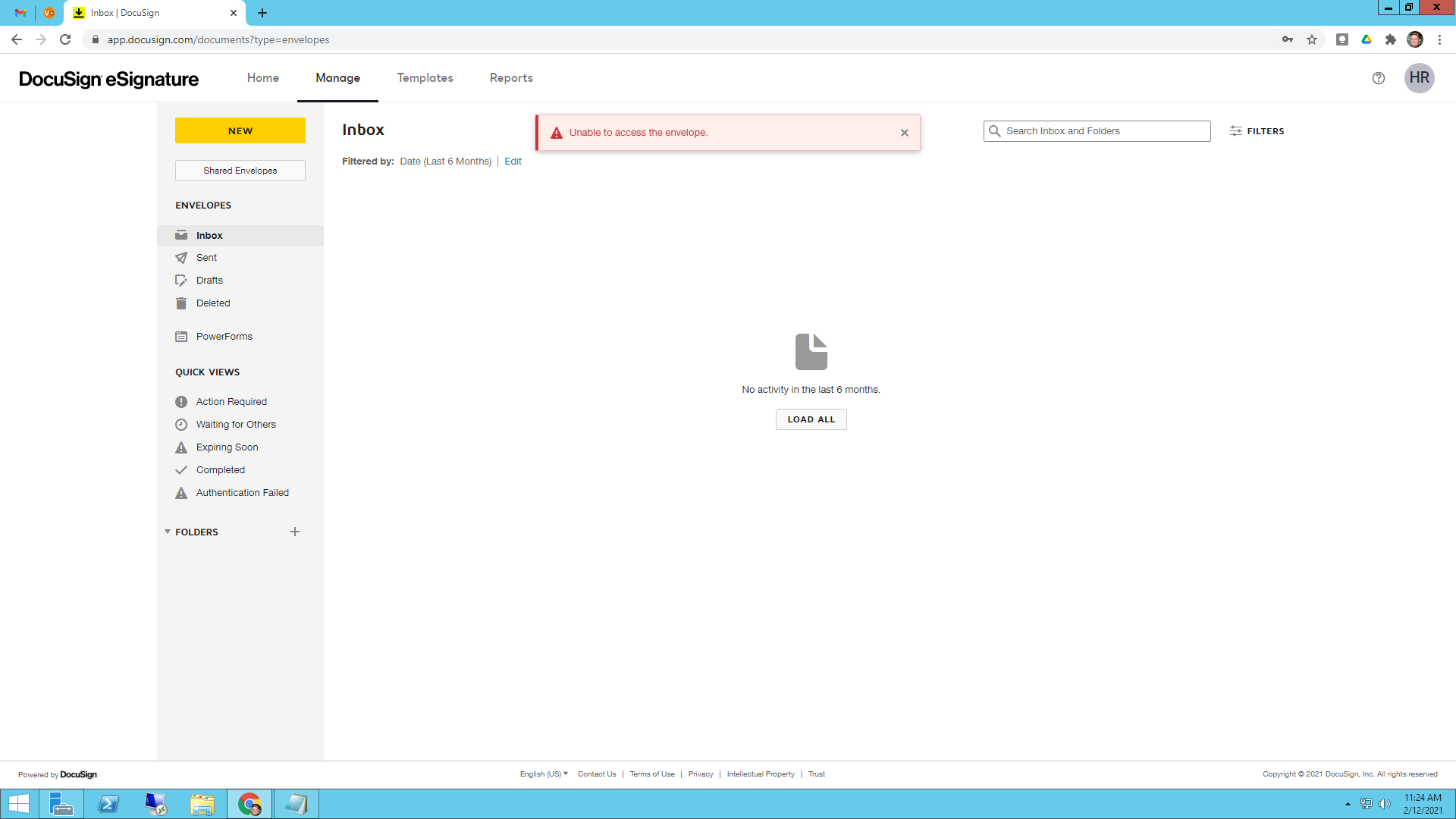
Task: Click the 'Powered by DocuSign' footer logo
Action: pyautogui.click(x=58, y=775)
